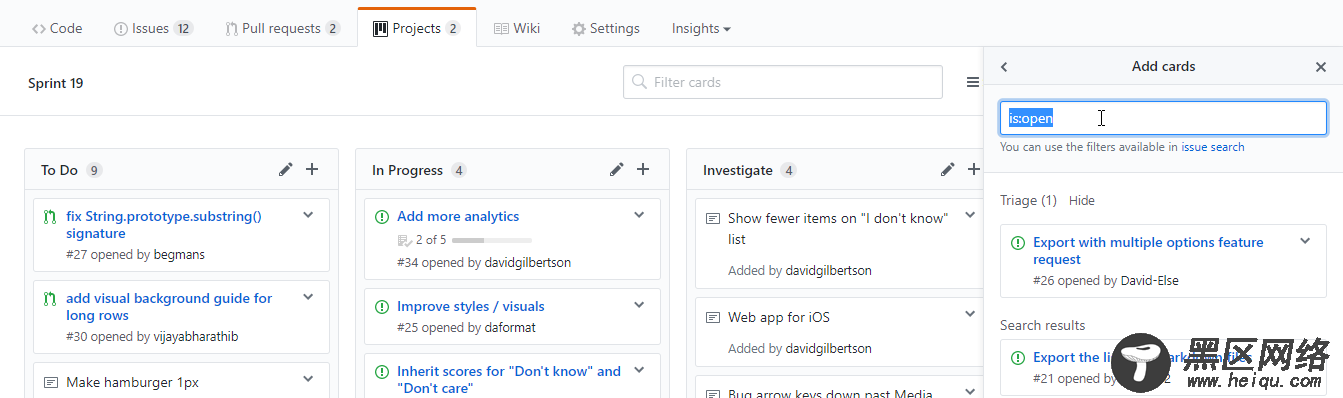Click open issue icon on Add more analytics
The width and height of the screenshot is (1343, 398).
(381, 216)
